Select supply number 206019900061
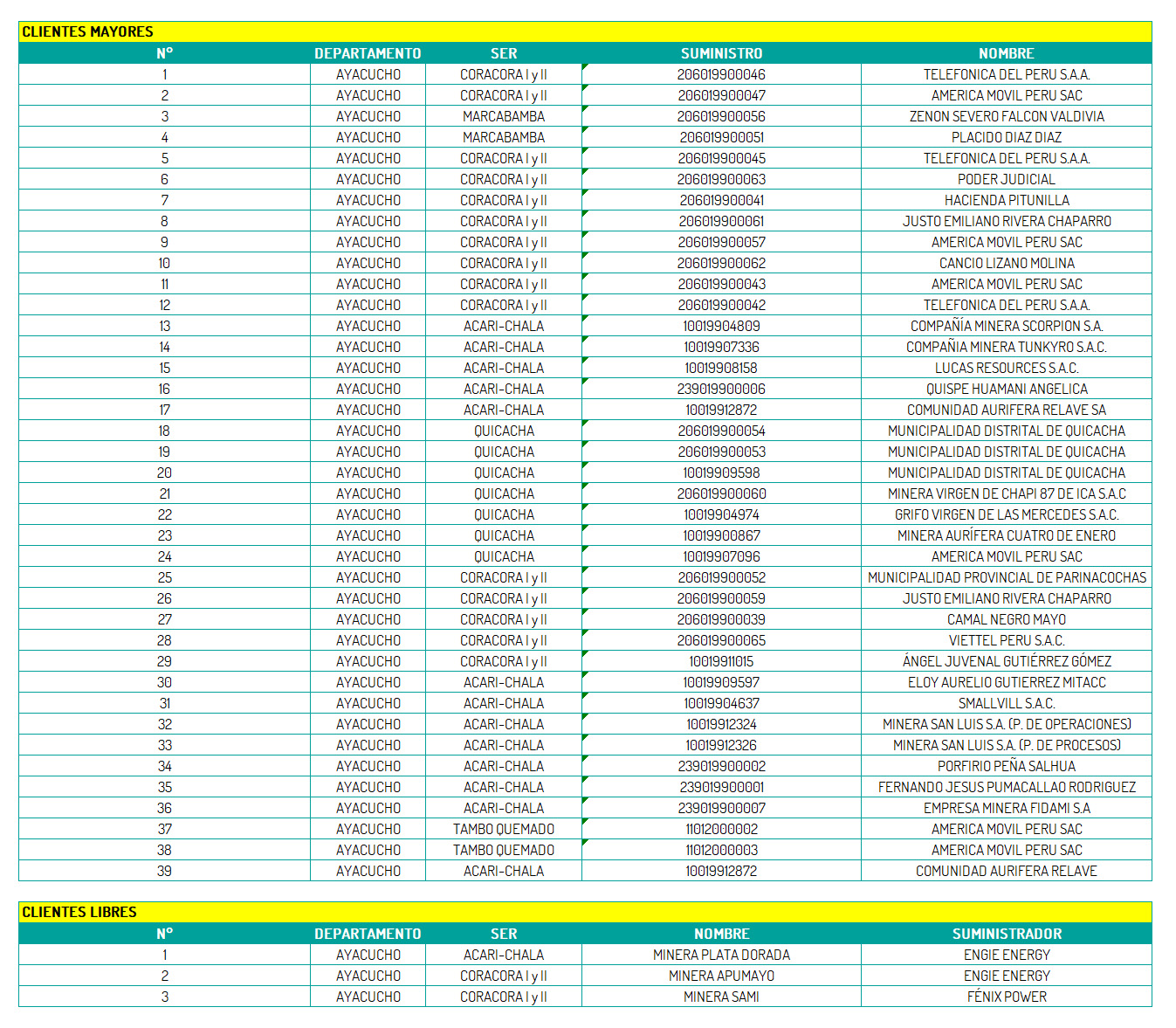This screenshot has height=1028, width=1176. tap(721, 221)
